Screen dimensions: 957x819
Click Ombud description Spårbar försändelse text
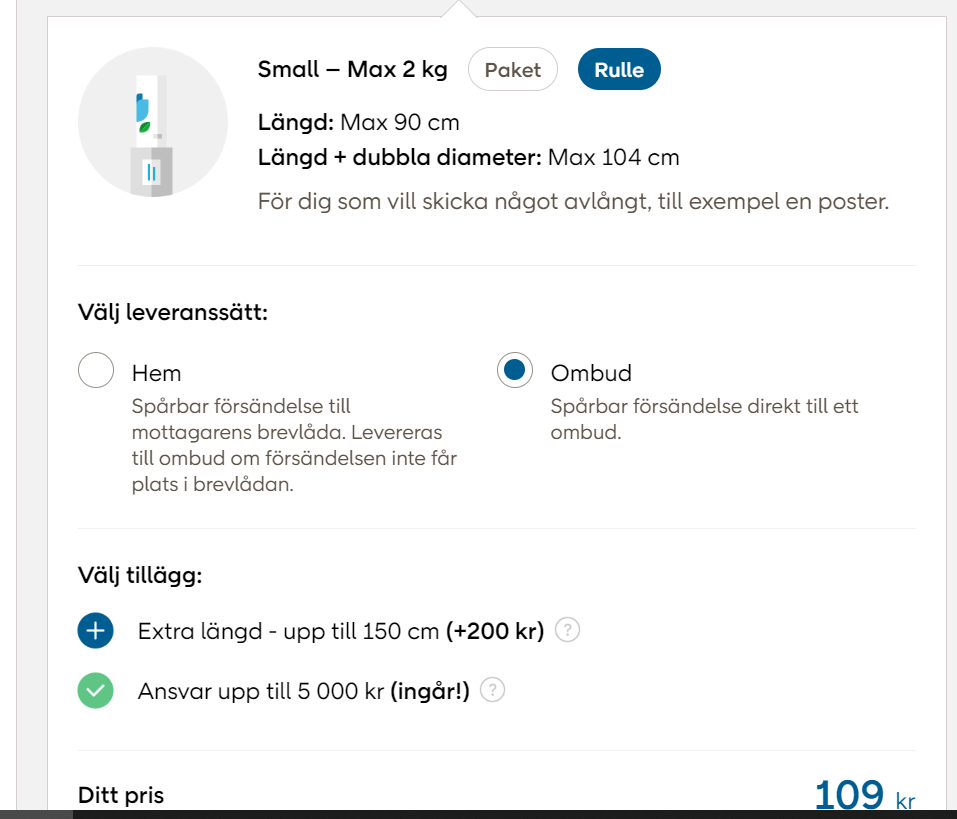pyautogui.click(x=704, y=419)
